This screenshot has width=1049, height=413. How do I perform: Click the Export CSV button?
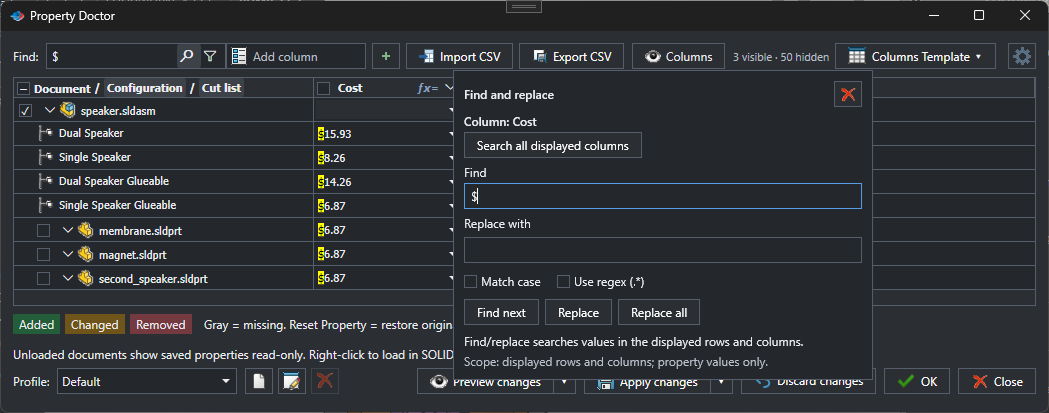pos(572,57)
